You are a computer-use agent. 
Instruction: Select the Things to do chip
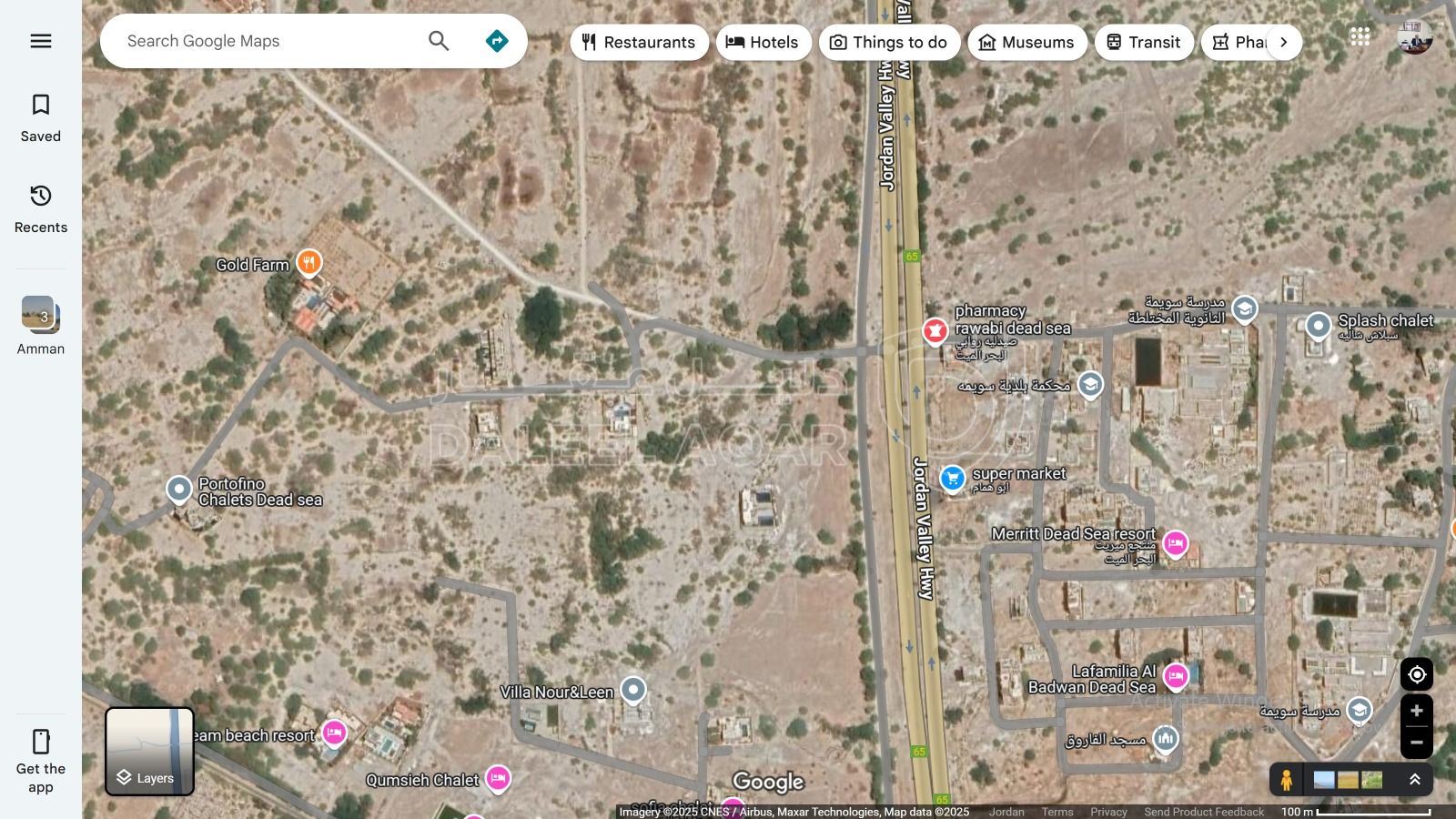[889, 42]
